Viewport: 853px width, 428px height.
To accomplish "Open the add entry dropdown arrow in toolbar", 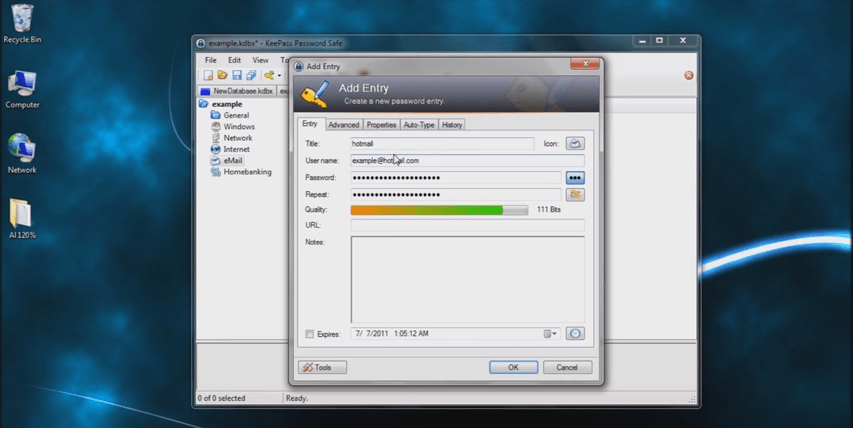I will point(280,76).
